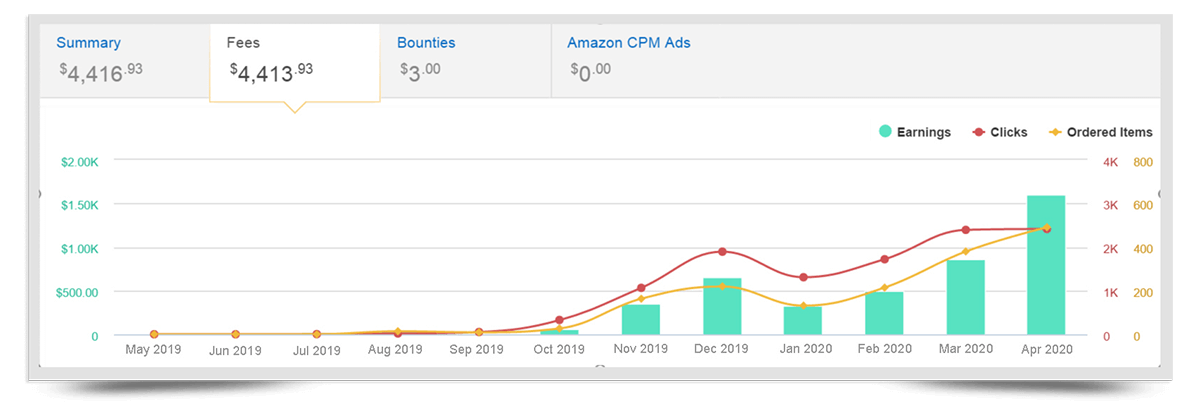Screen dimensions: 1200x413
Task: Click the January 2020 earnings bar
Action: [803, 320]
